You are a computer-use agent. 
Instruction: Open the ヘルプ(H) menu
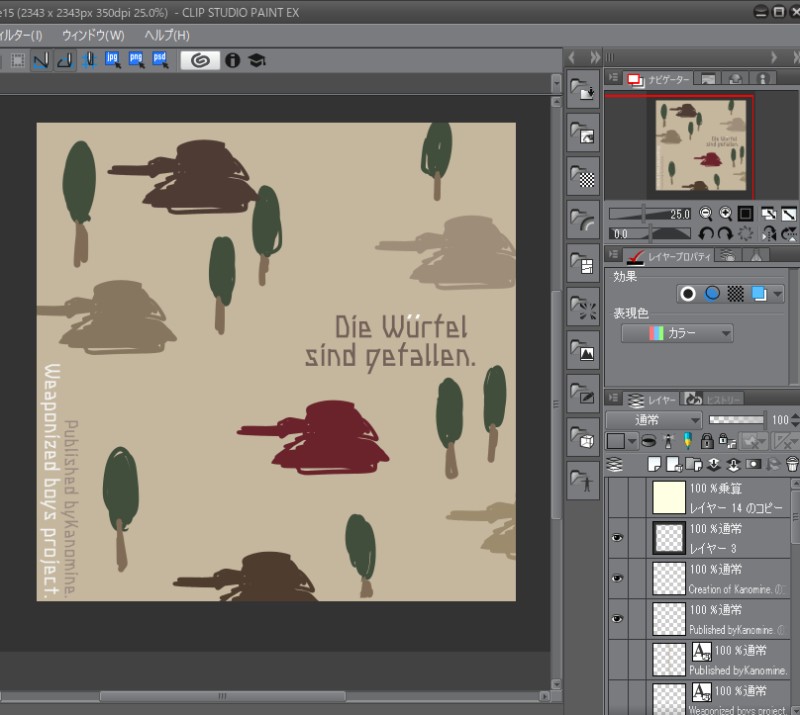pos(167,35)
